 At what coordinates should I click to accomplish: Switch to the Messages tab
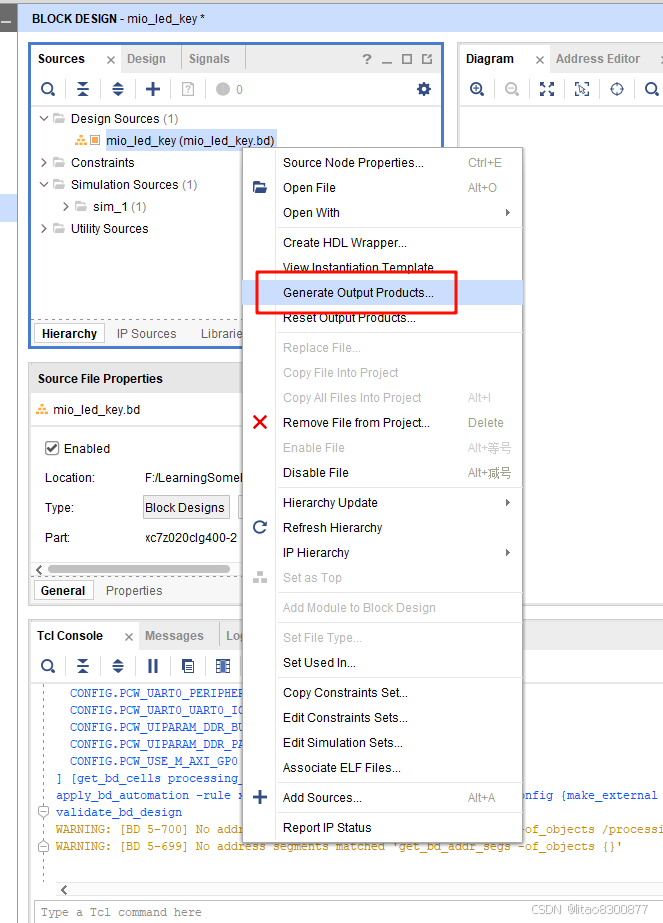click(x=174, y=636)
